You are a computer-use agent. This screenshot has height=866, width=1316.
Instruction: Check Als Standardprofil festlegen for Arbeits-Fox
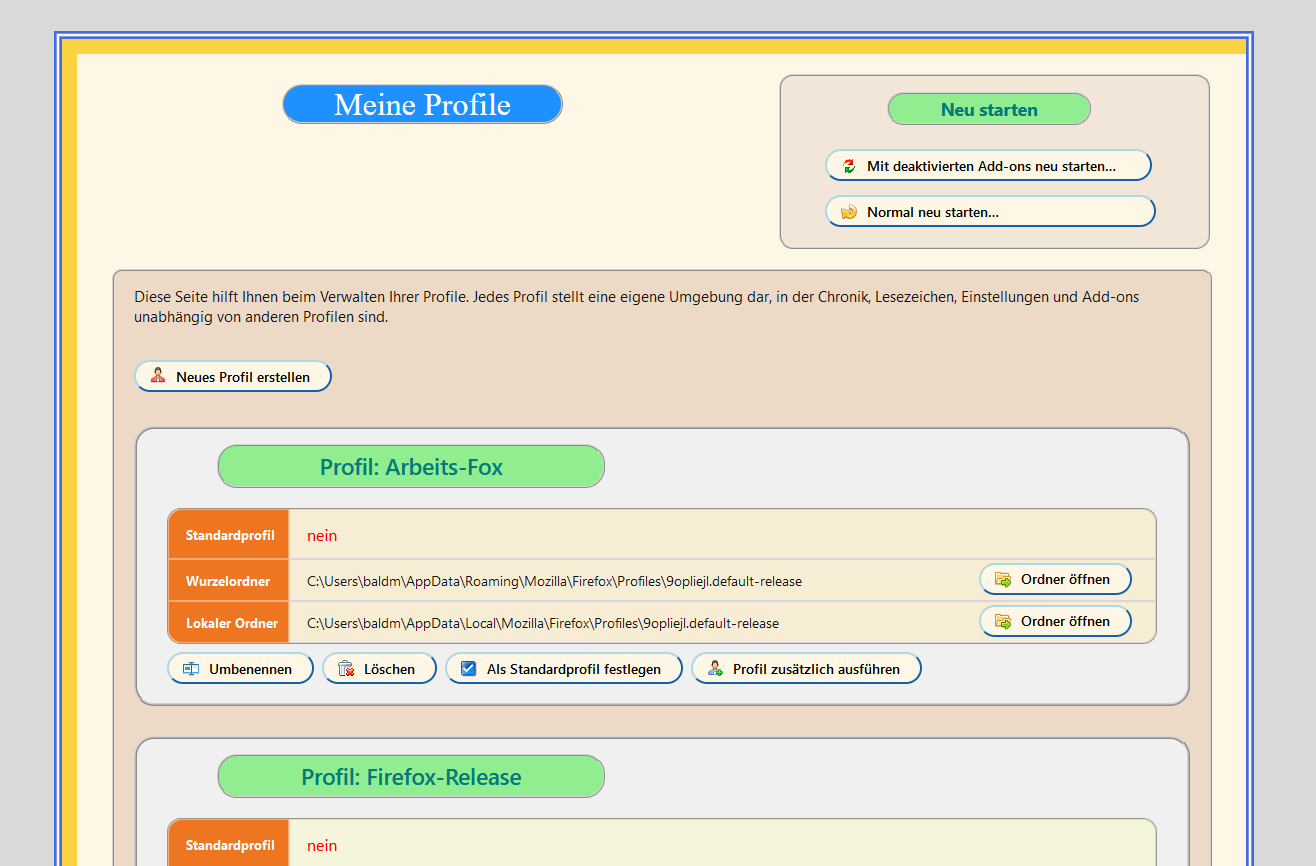click(x=469, y=669)
